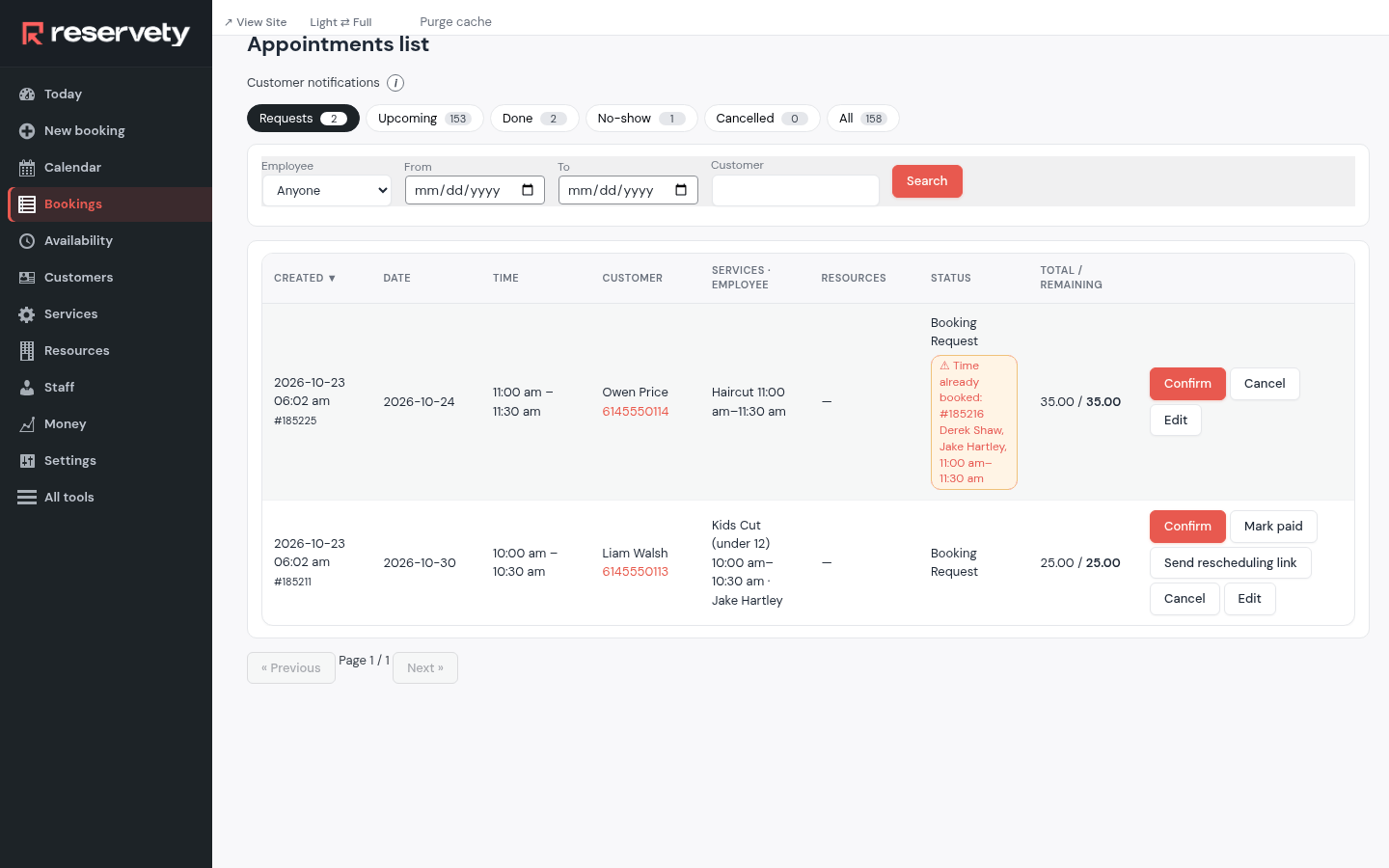This screenshot has width=1389, height=868.
Task: Click the From date input field
Action: [475, 190]
